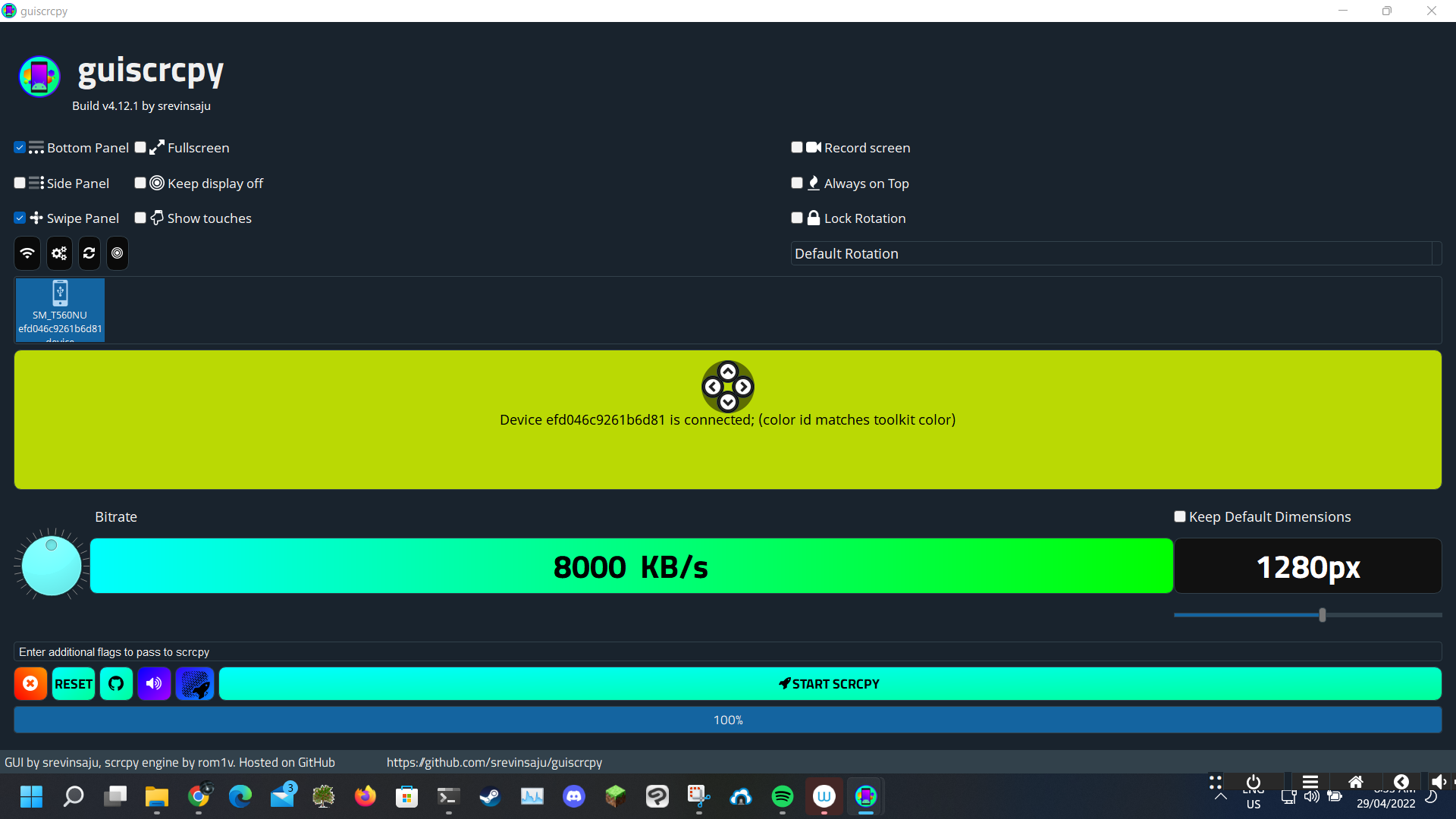Enable the Side Panel checkbox

(x=20, y=184)
